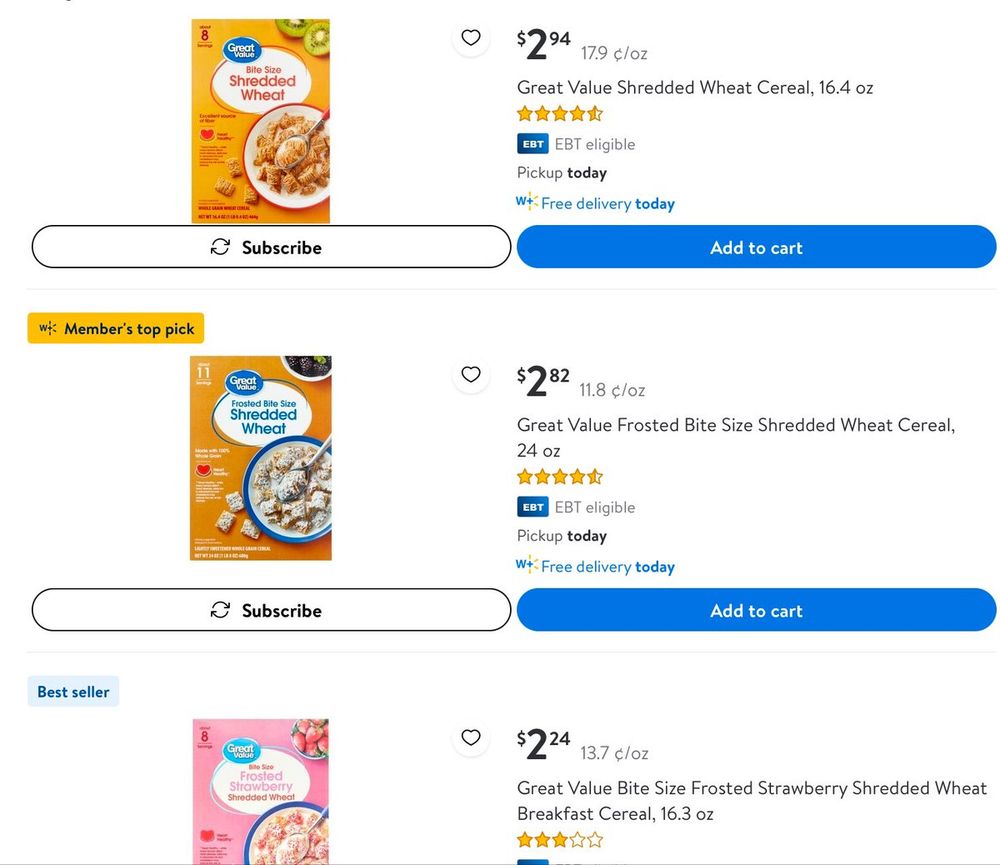Open Frosted Bite Size Shredded Wheat Cereal 24 oz title
The image size is (1000, 865).
736,438
